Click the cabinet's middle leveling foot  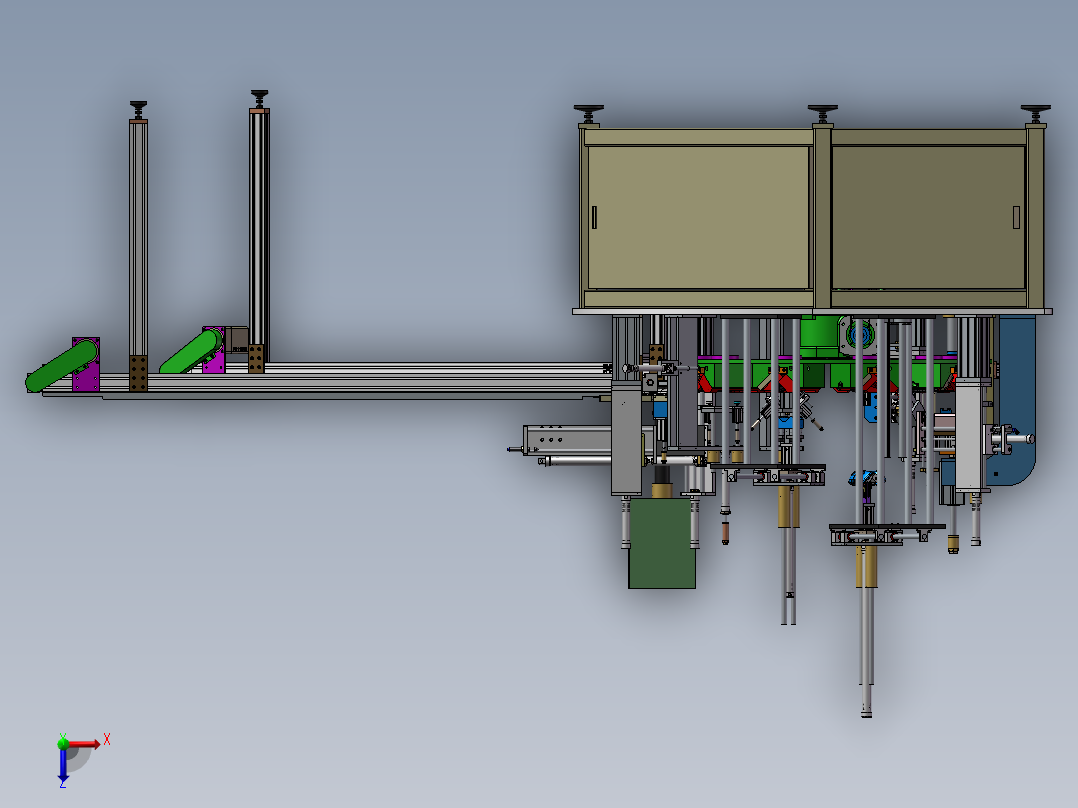(x=822, y=114)
